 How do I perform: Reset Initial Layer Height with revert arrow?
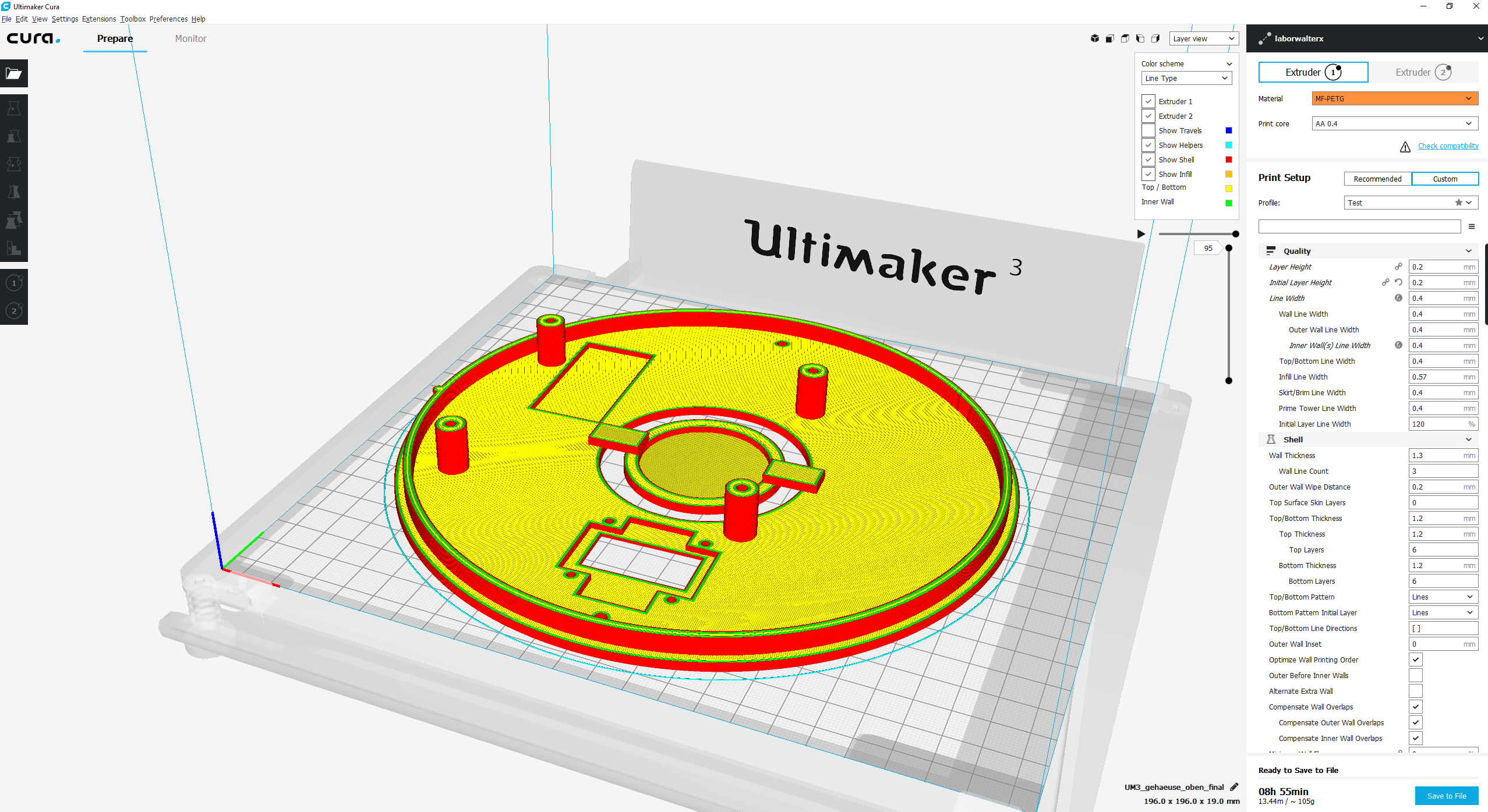coord(1398,282)
